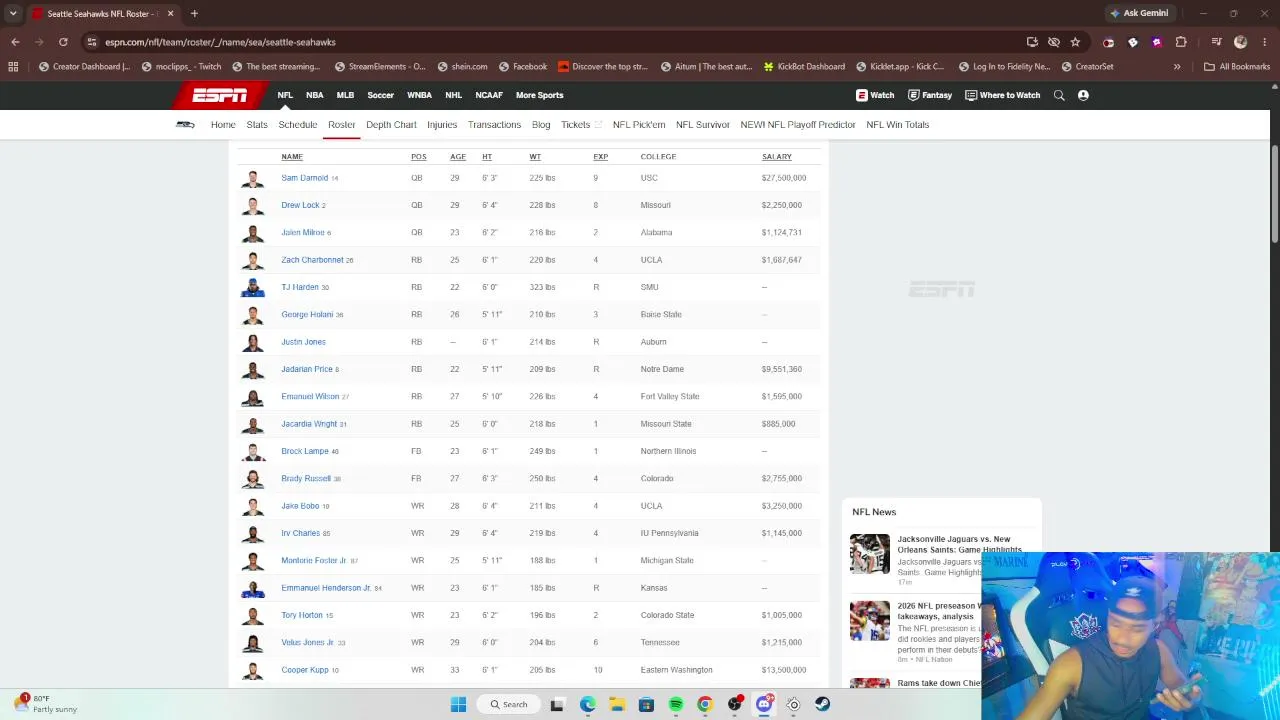Click the address bar URL field
The image size is (1280, 720).
(560, 42)
